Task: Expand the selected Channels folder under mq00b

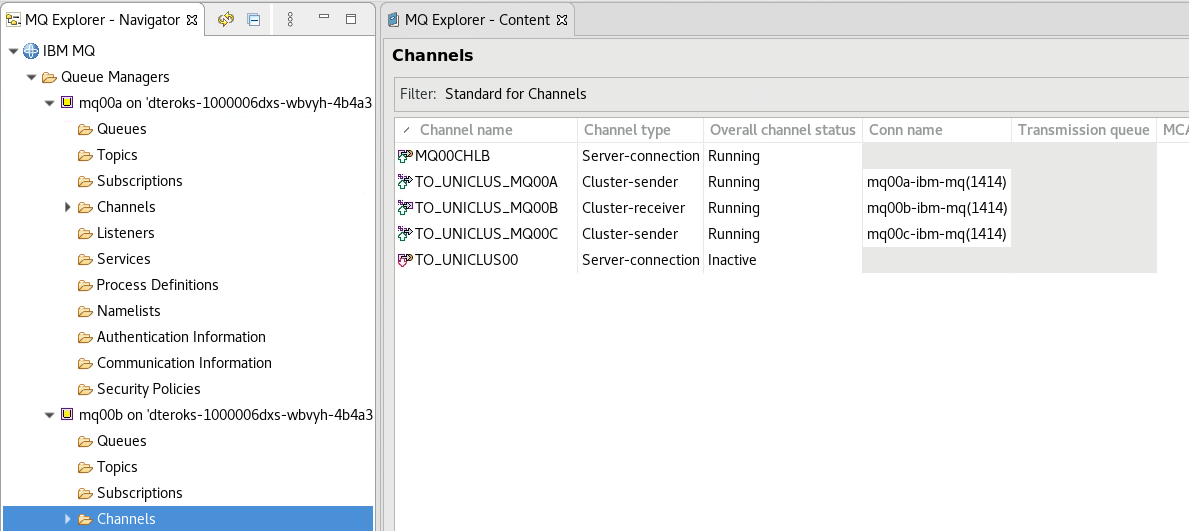Action: click(68, 519)
